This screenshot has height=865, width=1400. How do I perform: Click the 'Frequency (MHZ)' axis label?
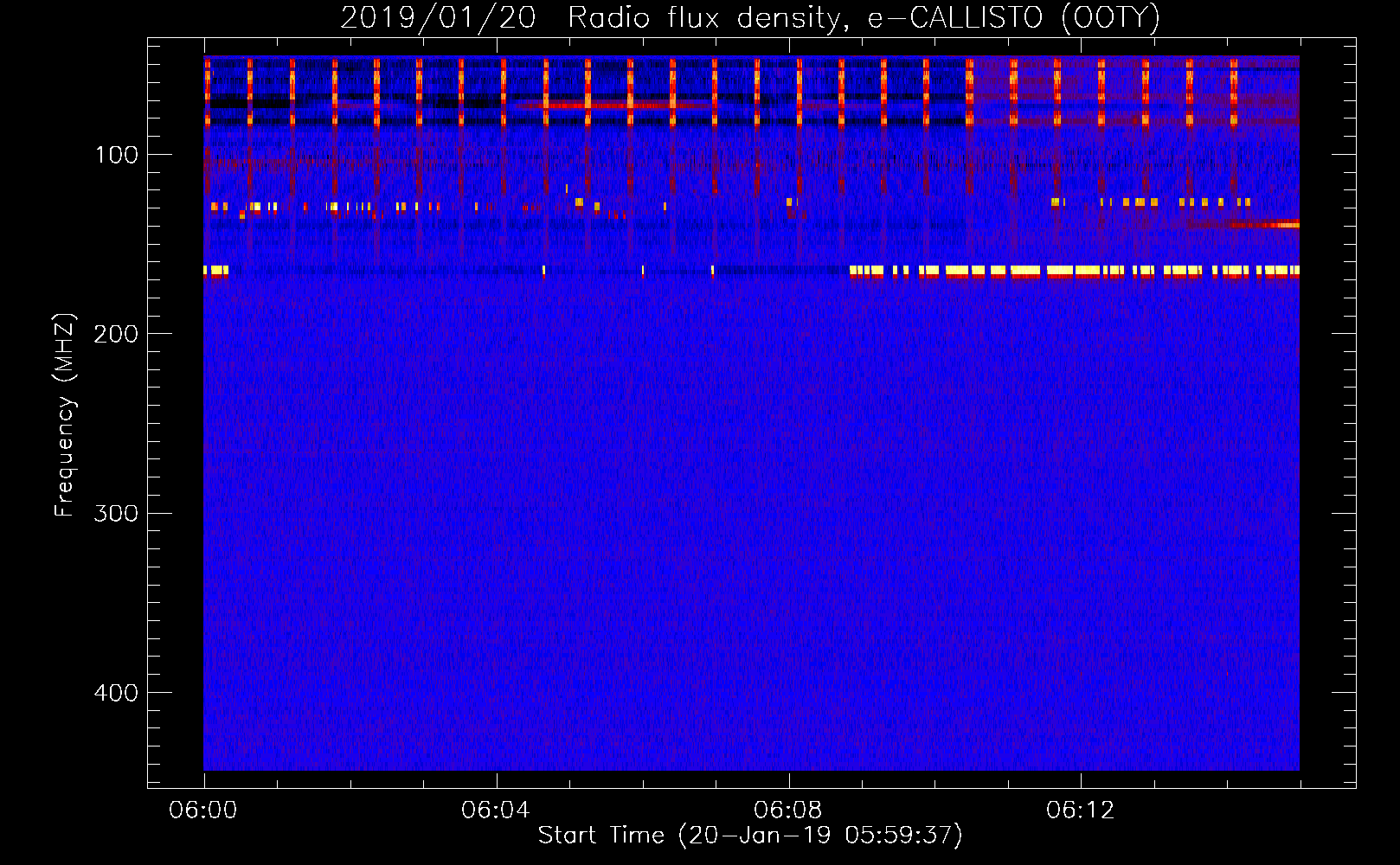tap(65, 414)
